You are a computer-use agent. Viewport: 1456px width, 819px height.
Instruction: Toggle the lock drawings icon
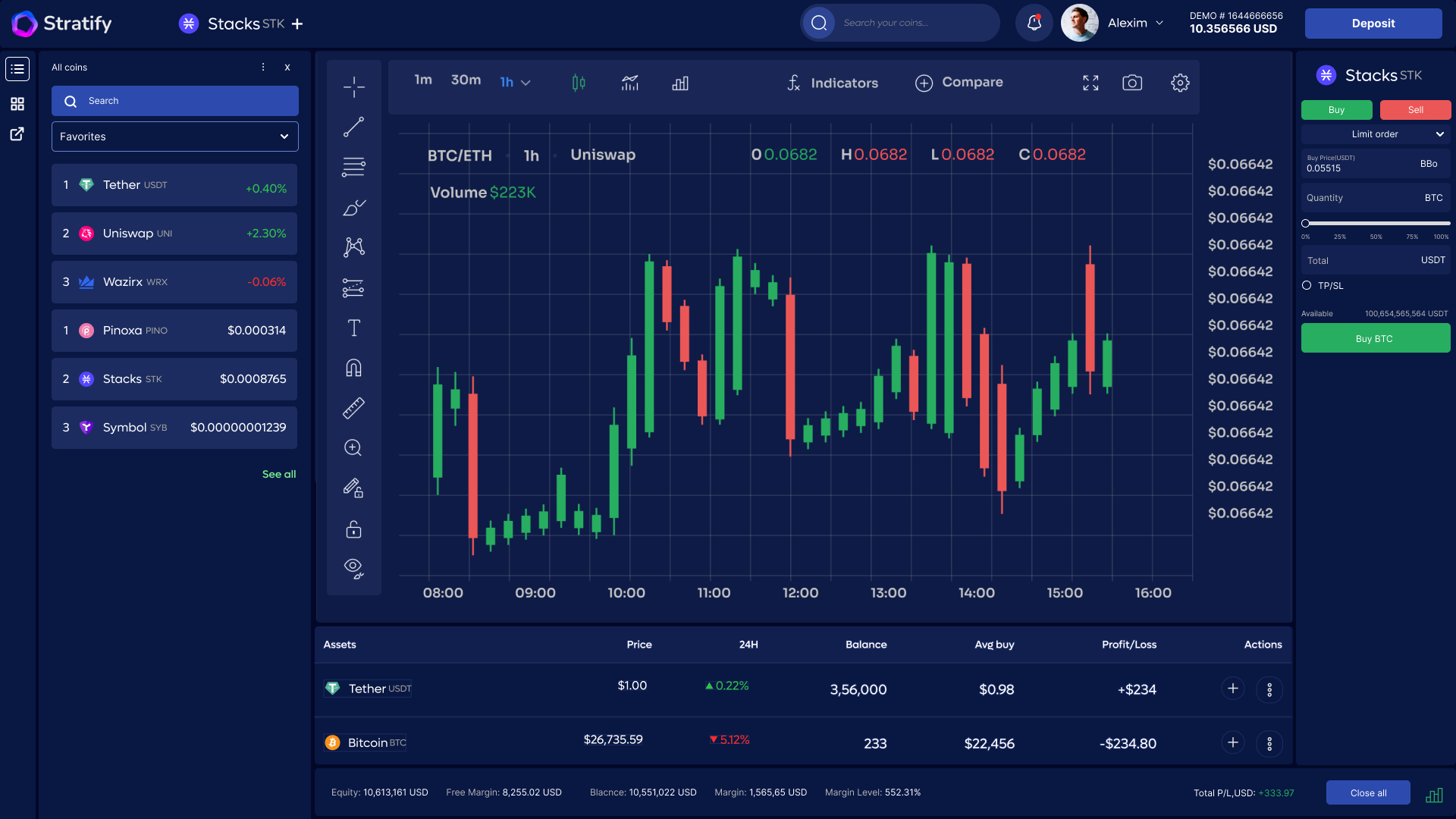(x=353, y=529)
